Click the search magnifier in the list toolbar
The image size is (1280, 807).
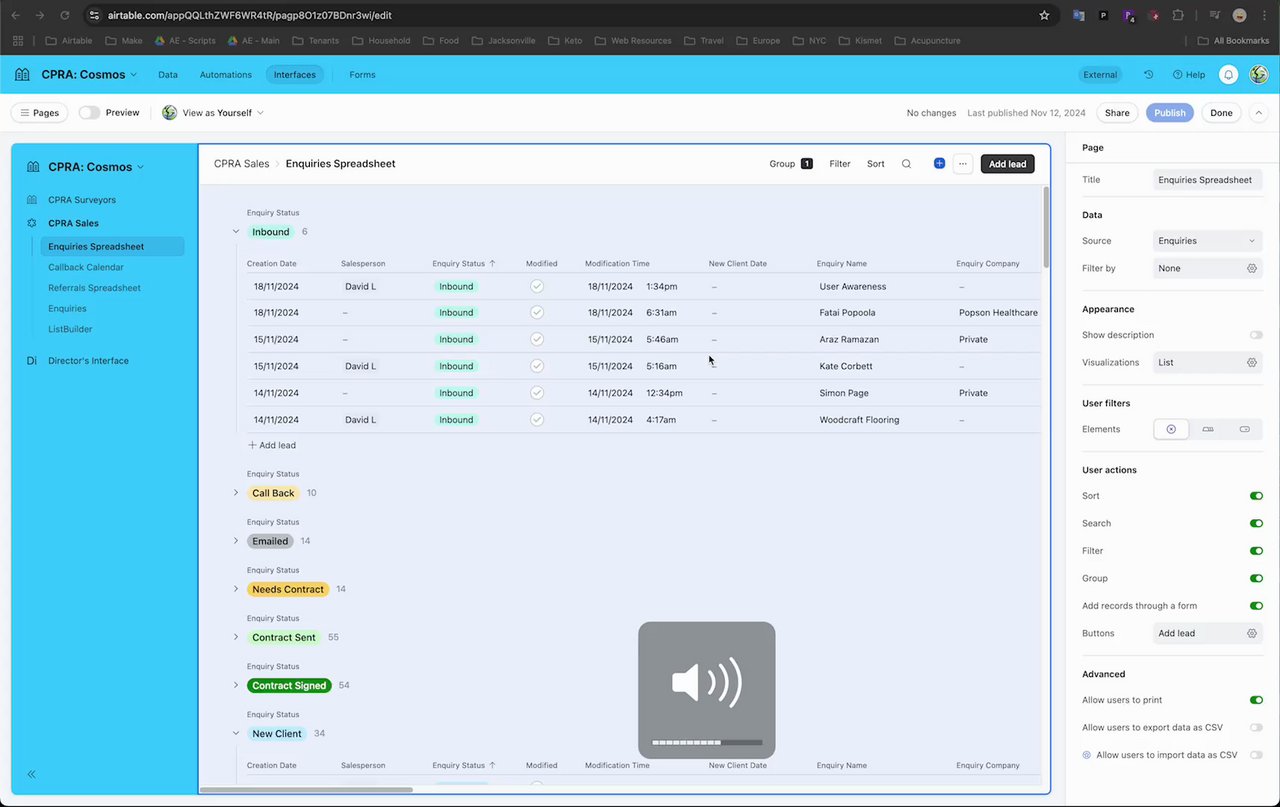[907, 164]
